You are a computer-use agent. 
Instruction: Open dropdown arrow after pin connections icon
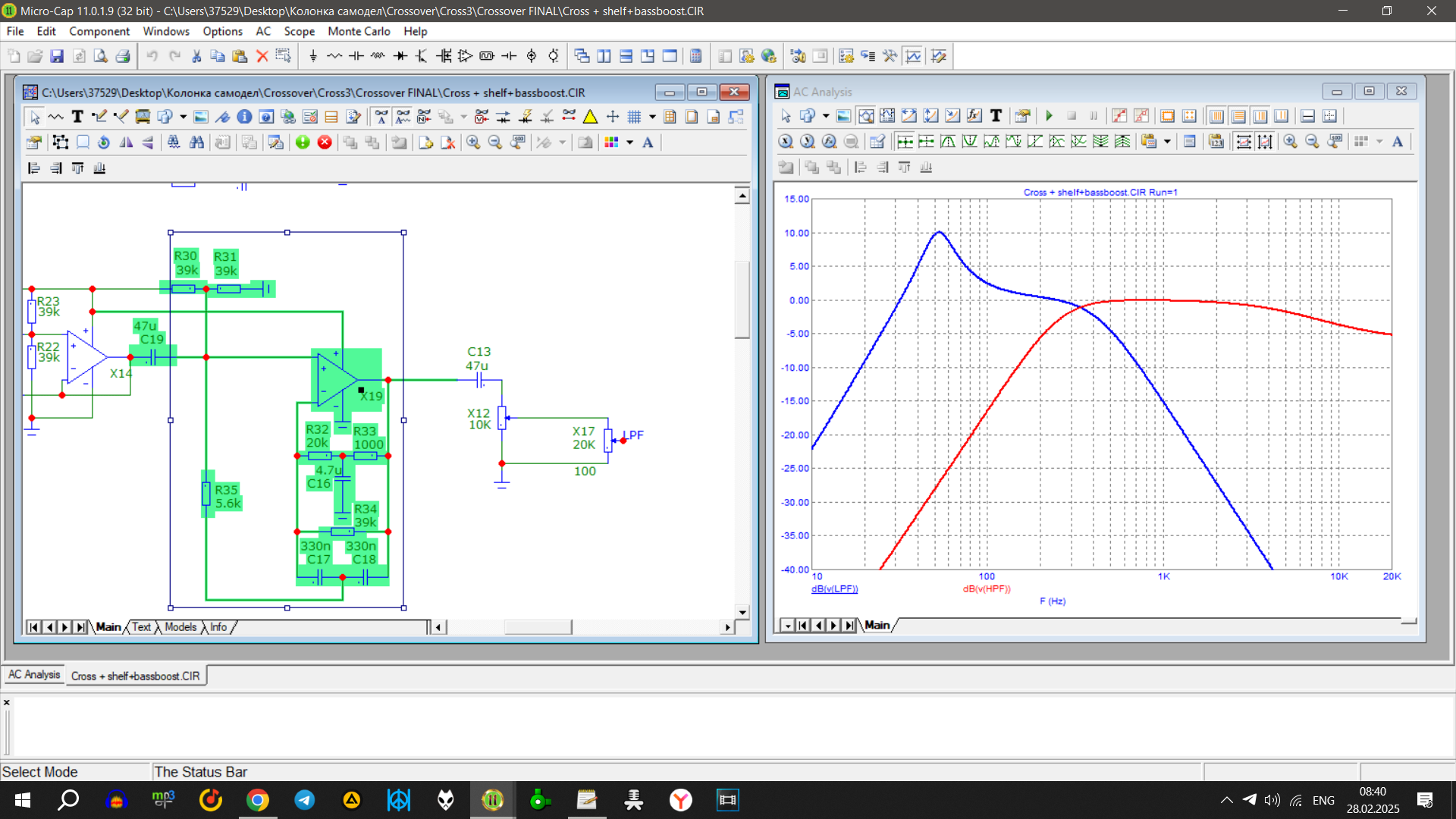click(x=463, y=117)
